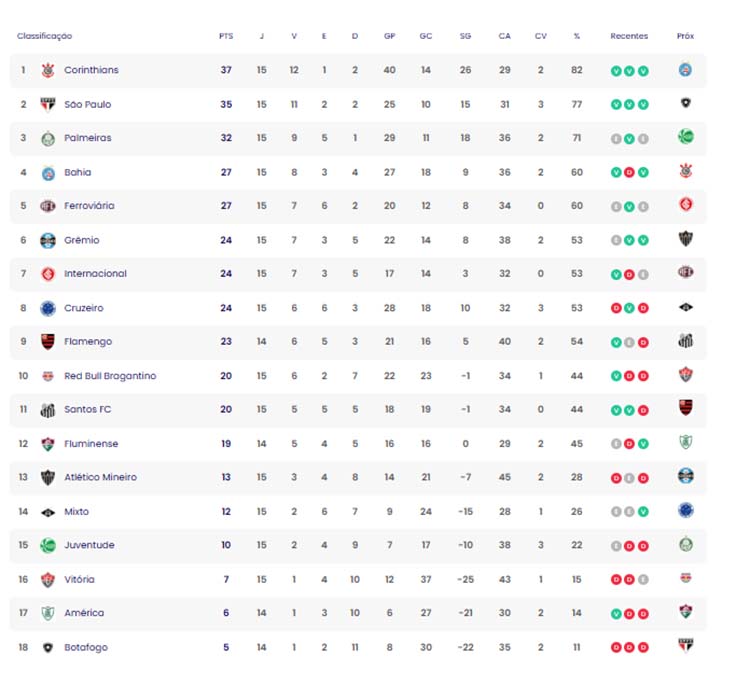The width and height of the screenshot is (750, 698).
Task: Click Mixto's green victory result indicator
Action: [x=643, y=512]
